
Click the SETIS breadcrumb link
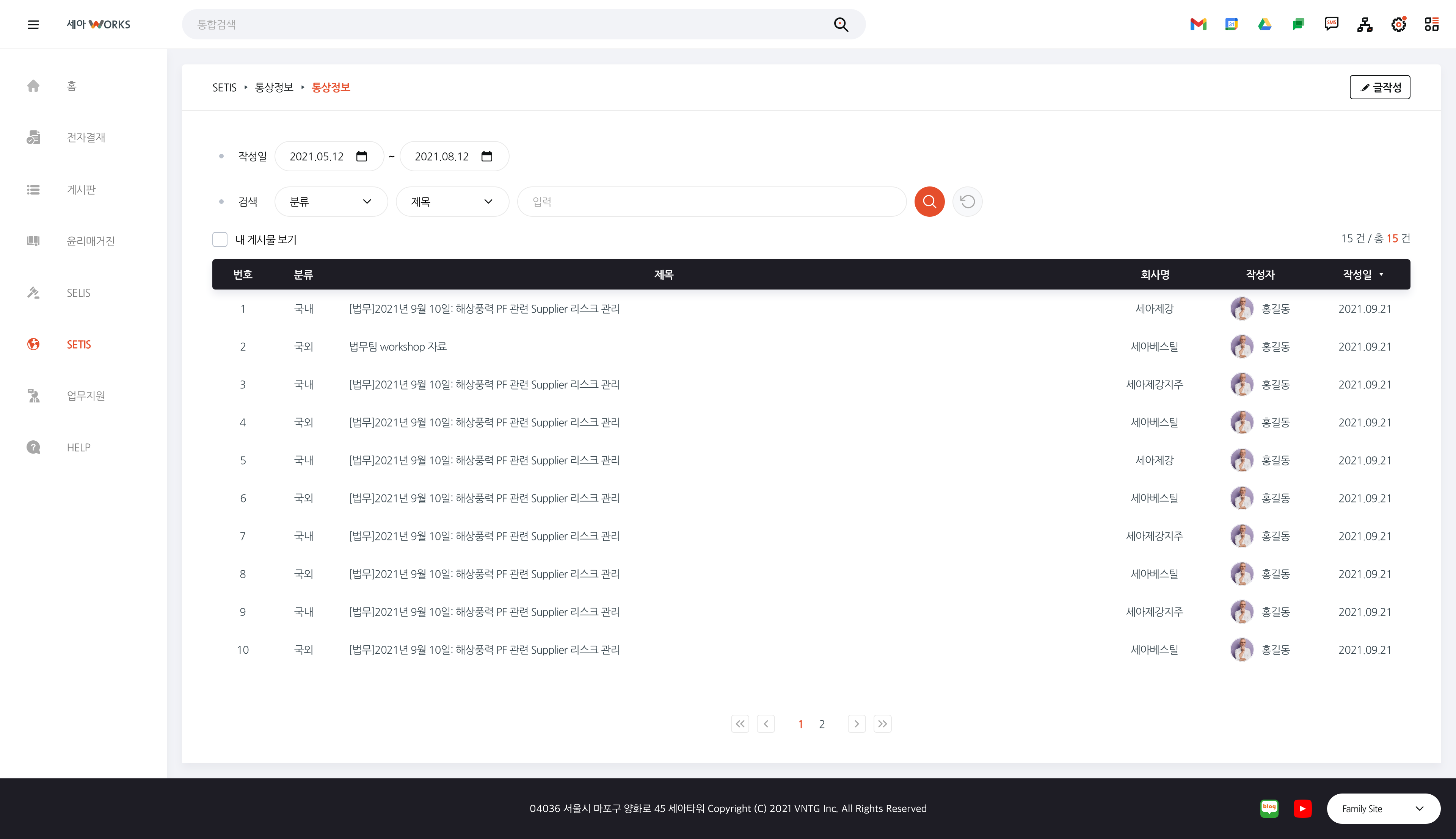(x=224, y=88)
